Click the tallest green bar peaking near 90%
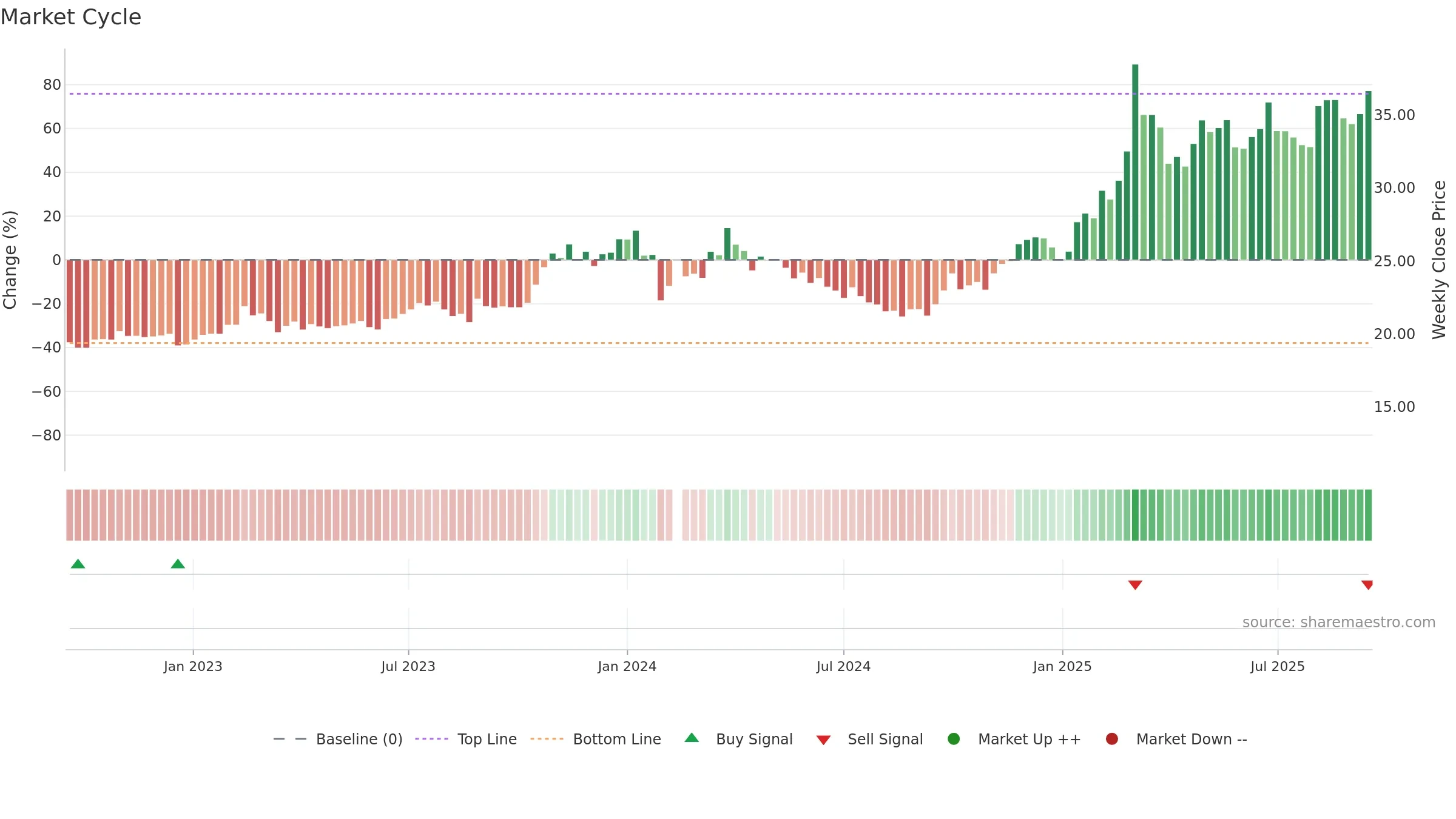The image size is (1456, 819). [1135, 162]
